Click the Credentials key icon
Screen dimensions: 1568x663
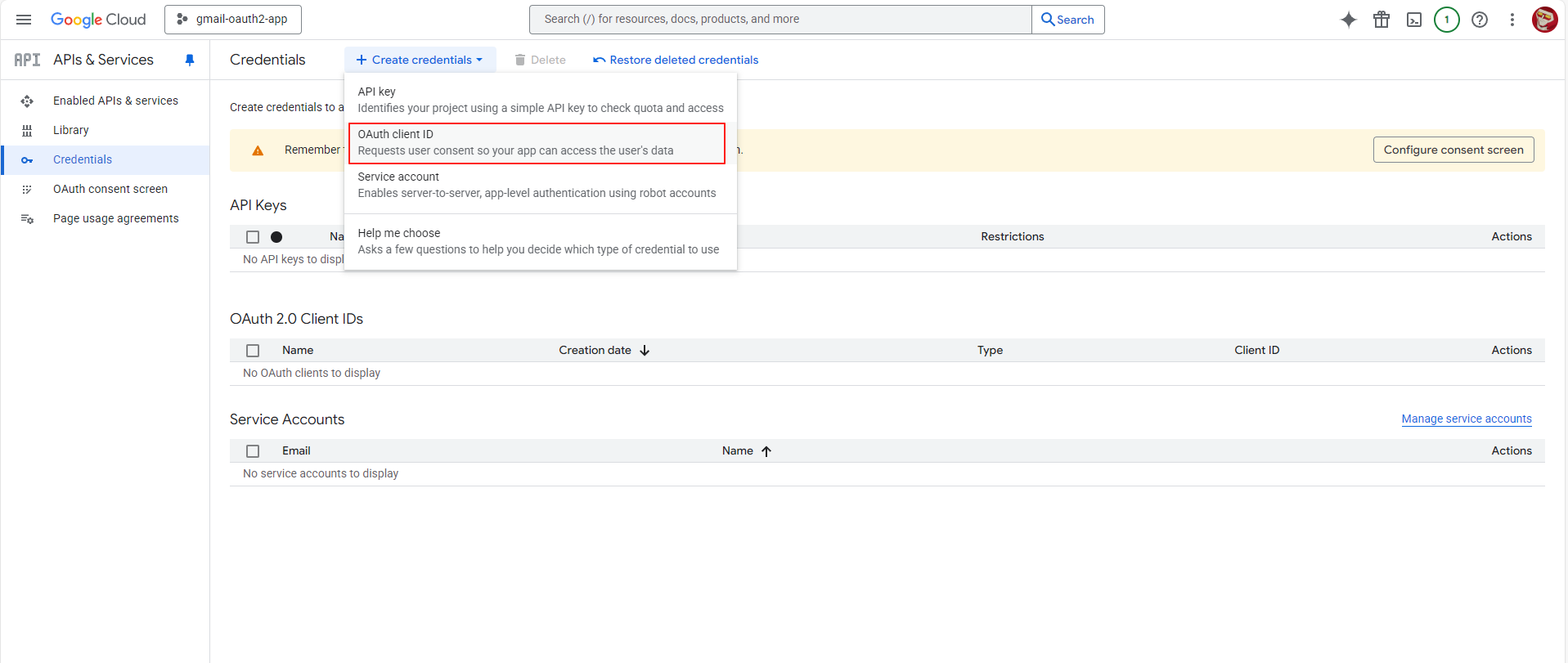click(x=27, y=160)
